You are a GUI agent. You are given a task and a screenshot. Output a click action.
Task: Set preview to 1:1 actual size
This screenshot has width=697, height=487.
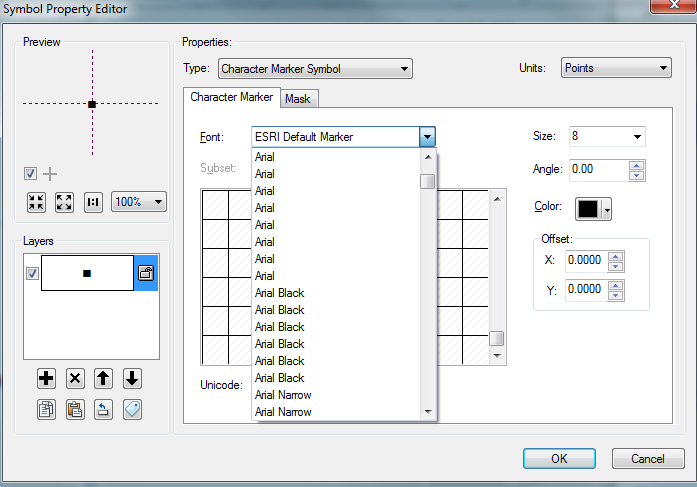(93, 201)
